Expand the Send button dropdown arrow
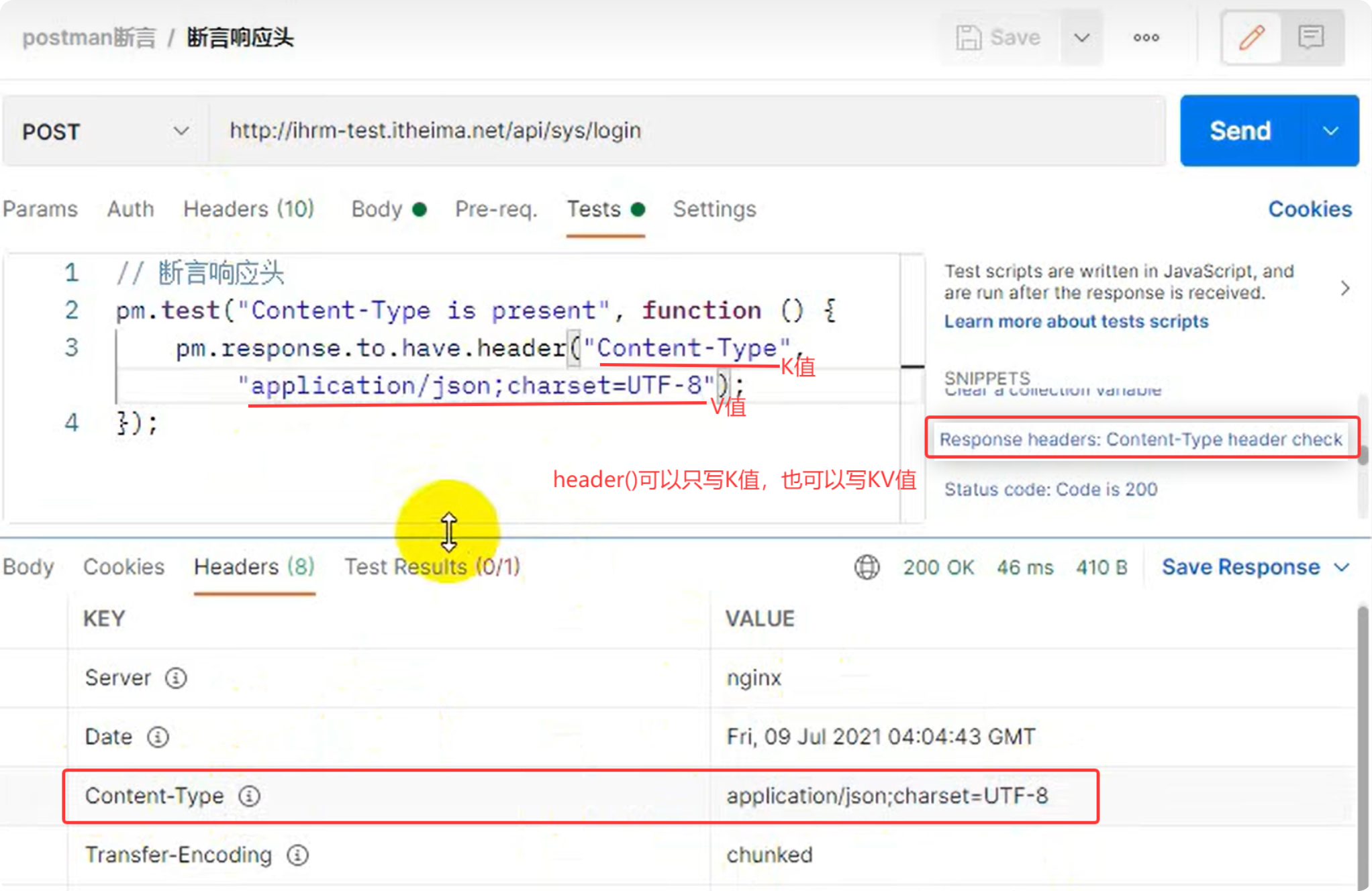The image size is (1372, 891). 1330,131
